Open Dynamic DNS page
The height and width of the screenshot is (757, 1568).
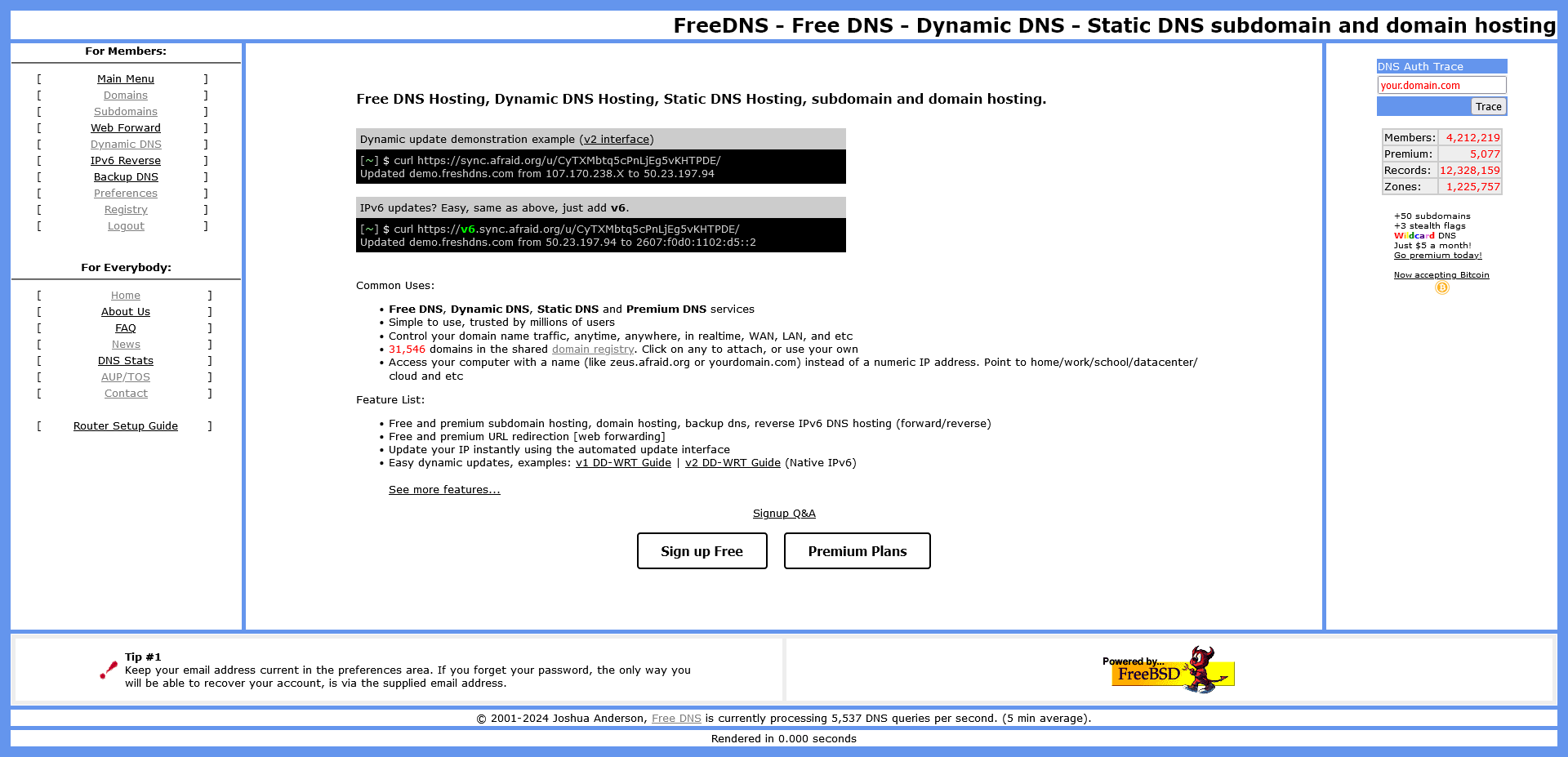pos(126,145)
